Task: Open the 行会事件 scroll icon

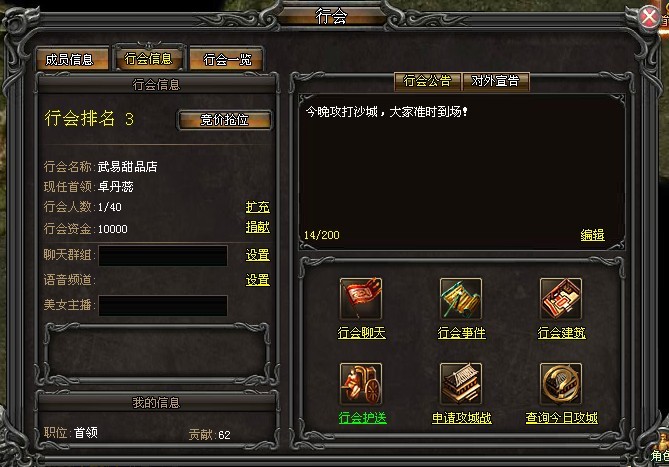Action: [461, 299]
